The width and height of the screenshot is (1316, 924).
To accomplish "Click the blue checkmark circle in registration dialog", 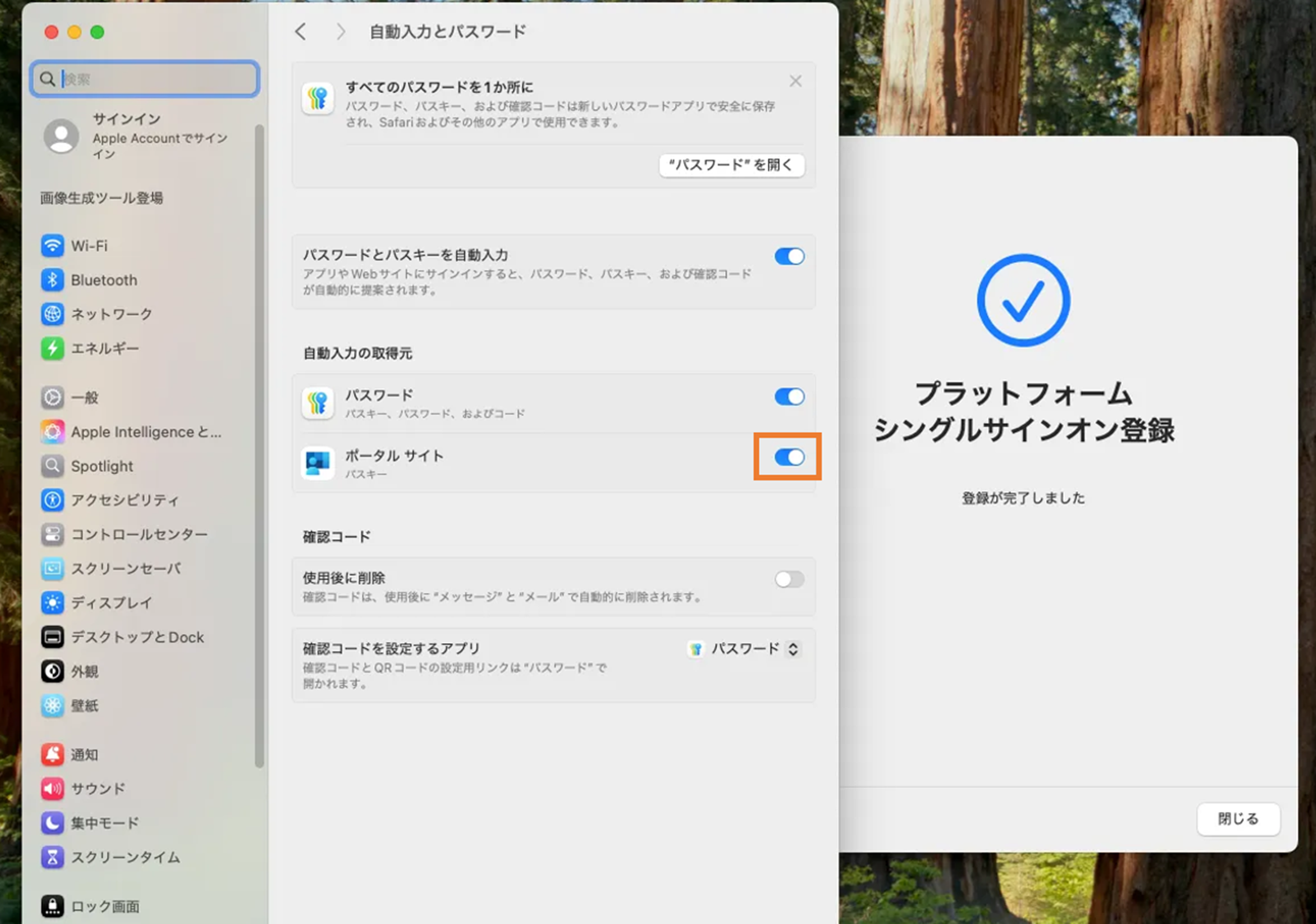I will tap(1024, 301).
